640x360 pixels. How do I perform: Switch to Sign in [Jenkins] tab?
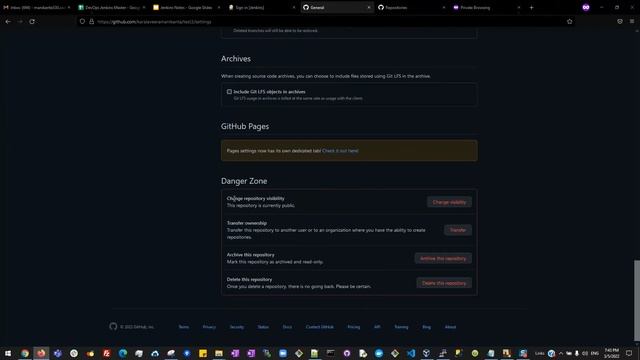click(261, 7)
